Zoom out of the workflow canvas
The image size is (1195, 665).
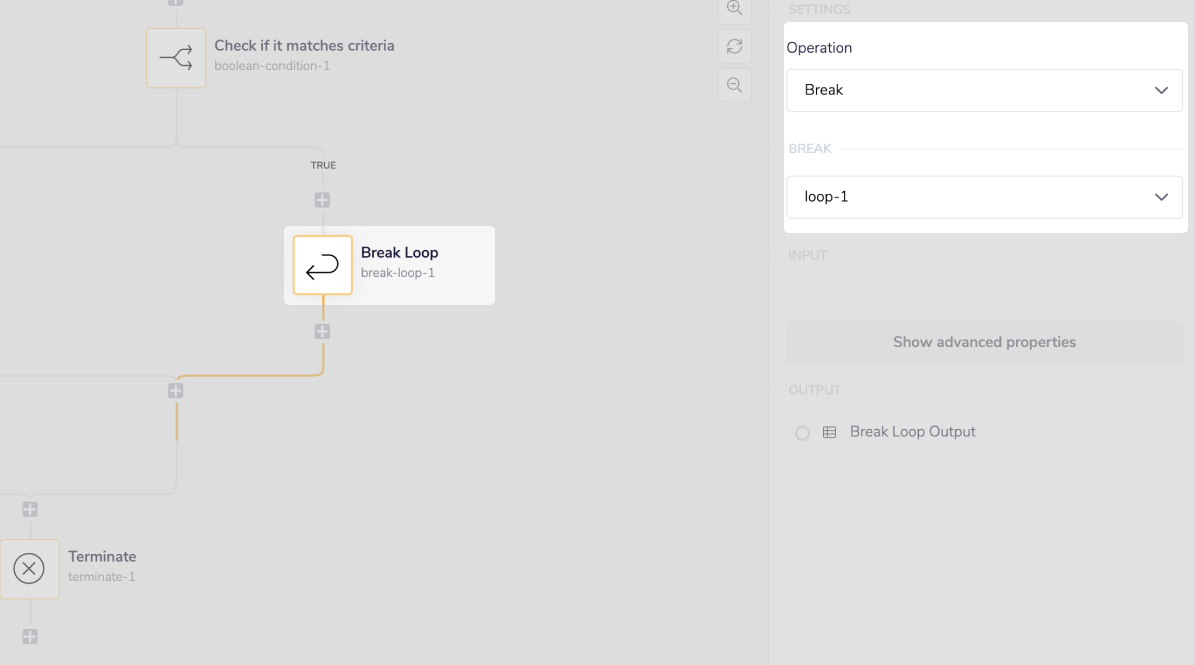734,85
